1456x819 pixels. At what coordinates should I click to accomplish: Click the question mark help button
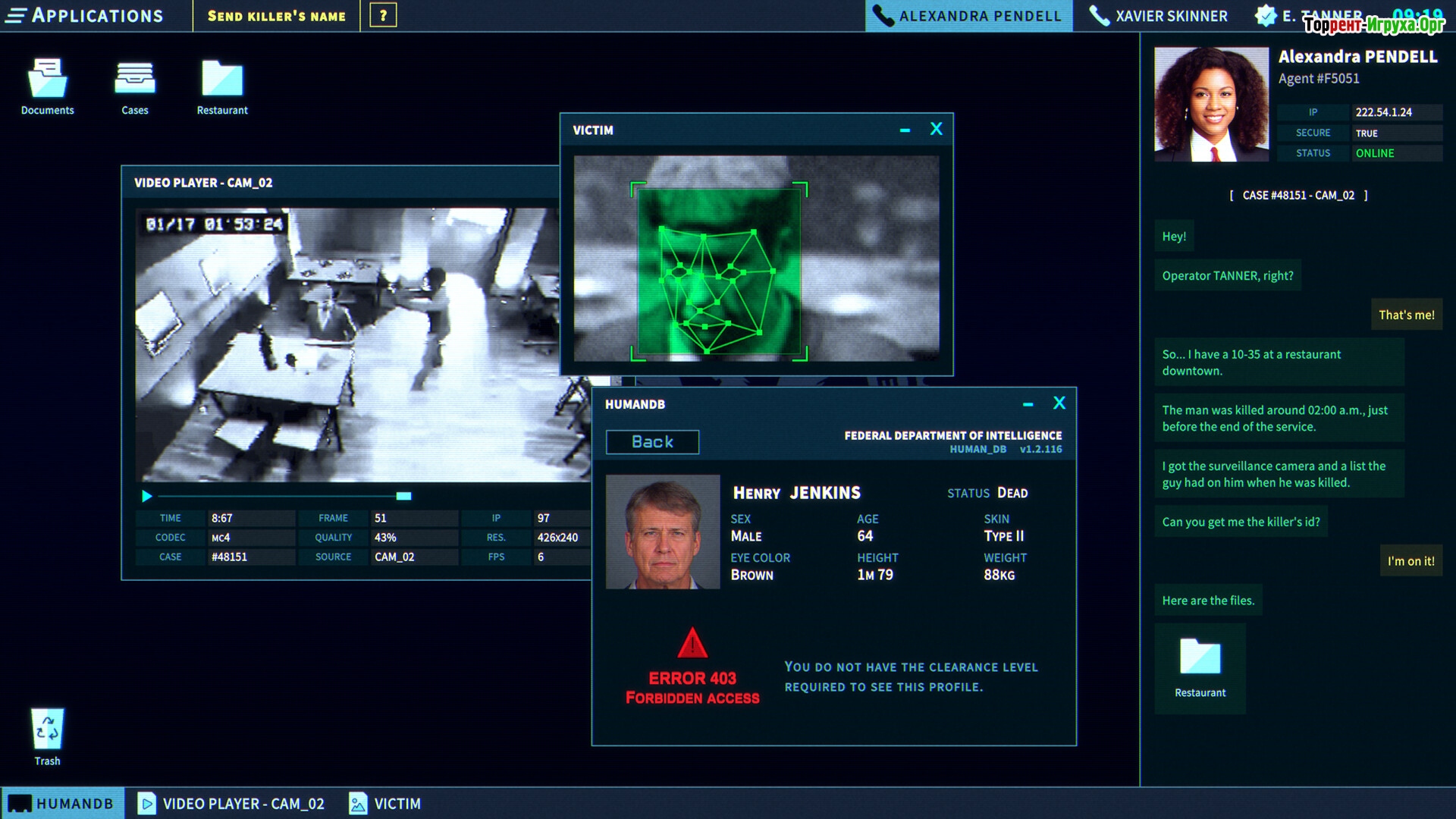383,15
